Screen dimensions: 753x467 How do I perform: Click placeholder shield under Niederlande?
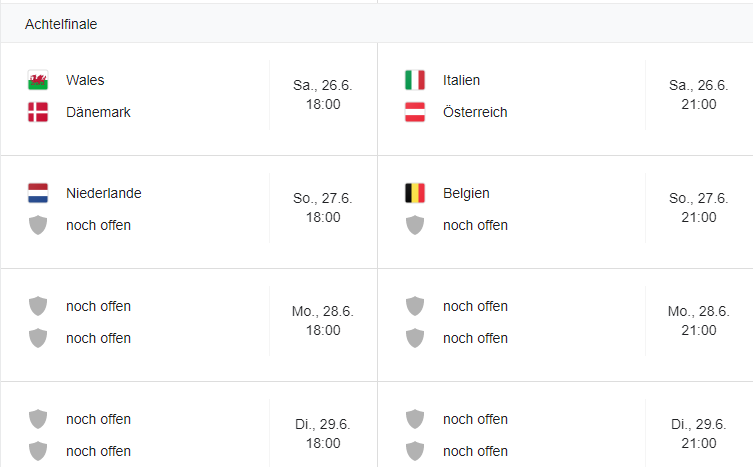38,225
